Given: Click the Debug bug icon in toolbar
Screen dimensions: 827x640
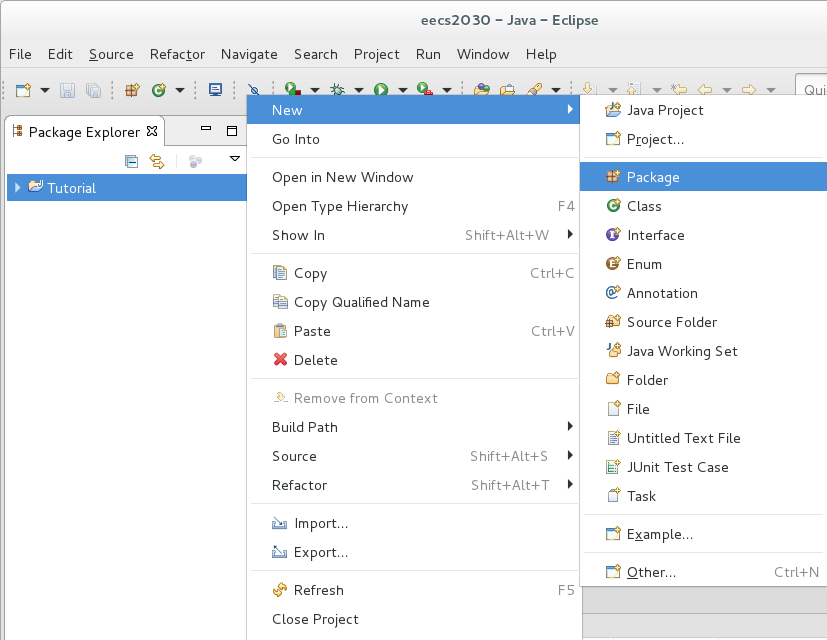Looking at the screenshot, I should point(337,90).
